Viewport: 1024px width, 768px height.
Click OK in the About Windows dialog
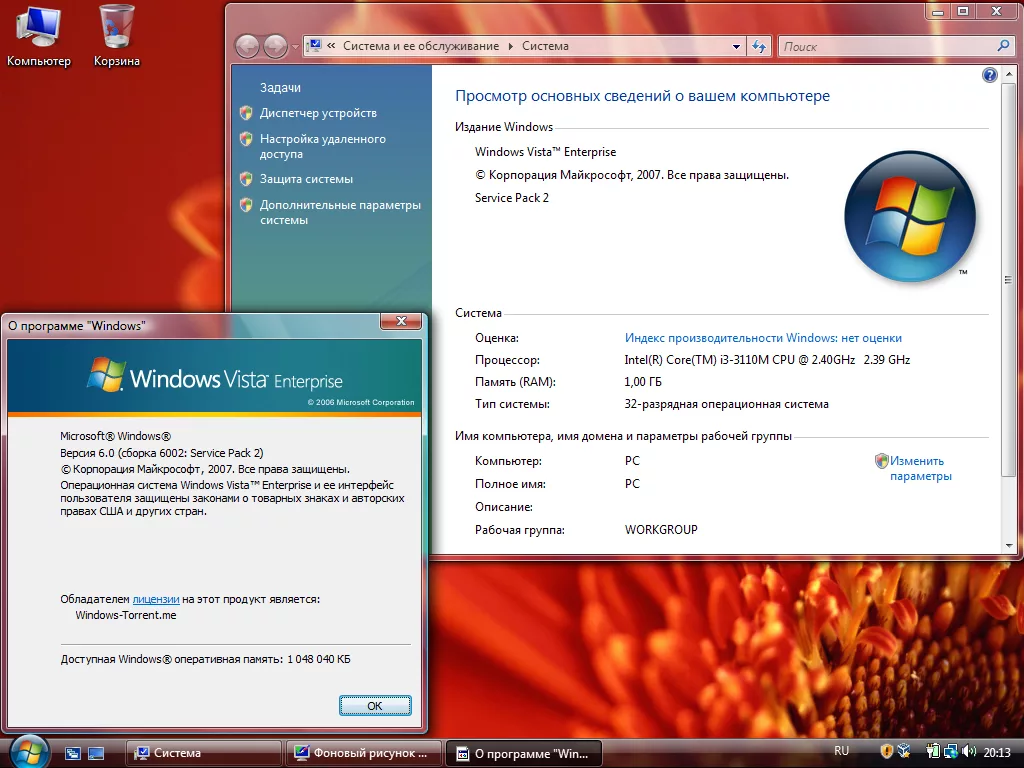pos(375,705)
